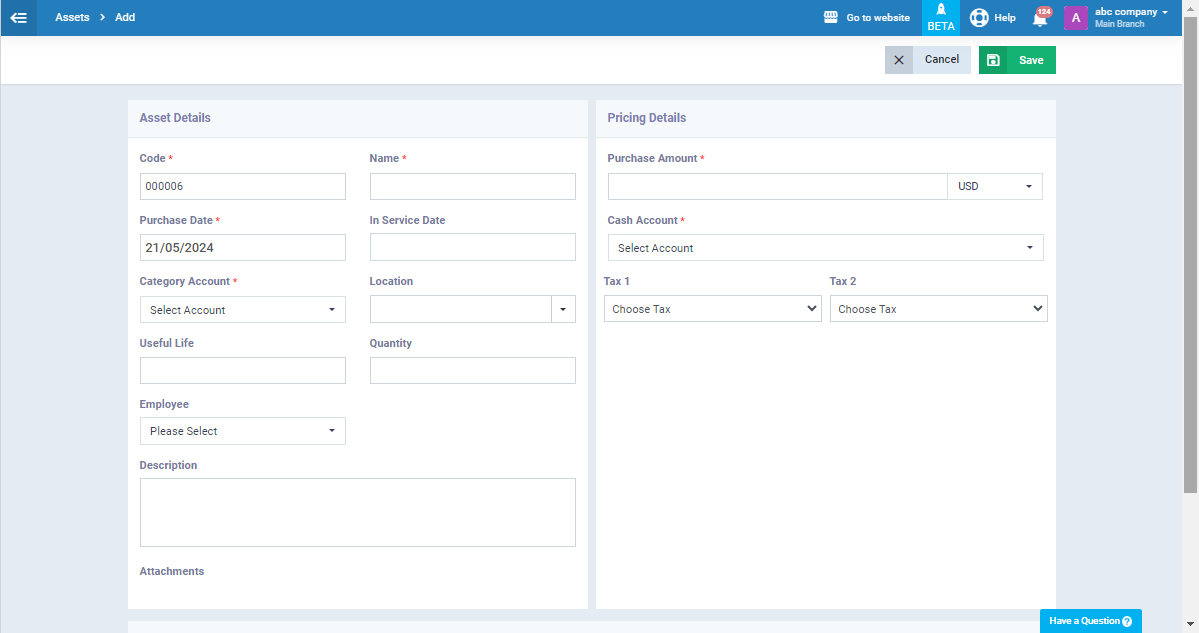Click the back arrow menu icon

tap(18, 18)
